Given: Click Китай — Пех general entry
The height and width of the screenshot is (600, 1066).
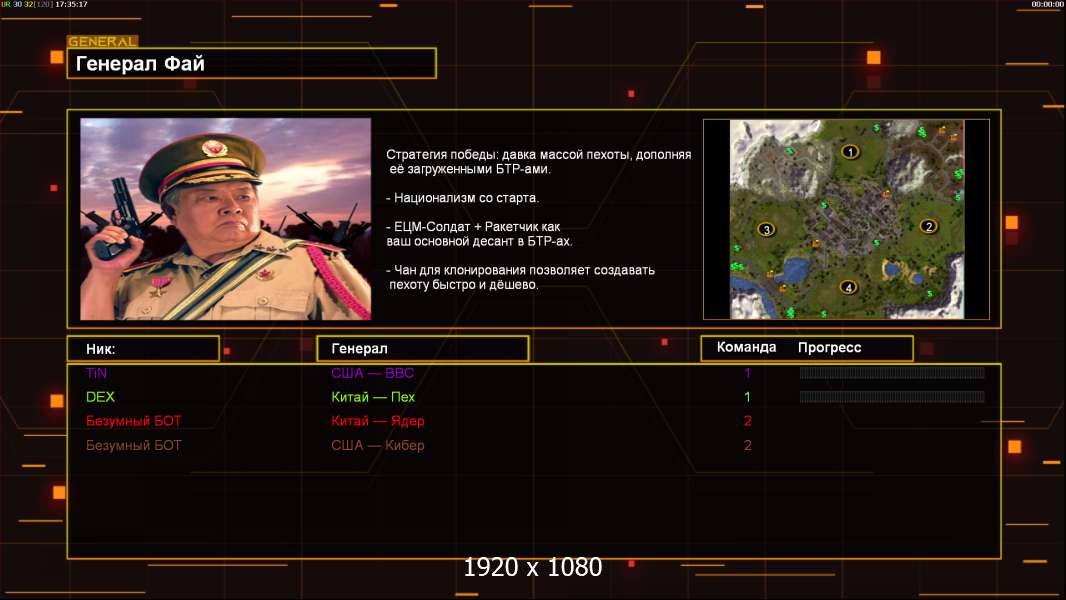Looking at the screenshot, I should pos(373,397).
